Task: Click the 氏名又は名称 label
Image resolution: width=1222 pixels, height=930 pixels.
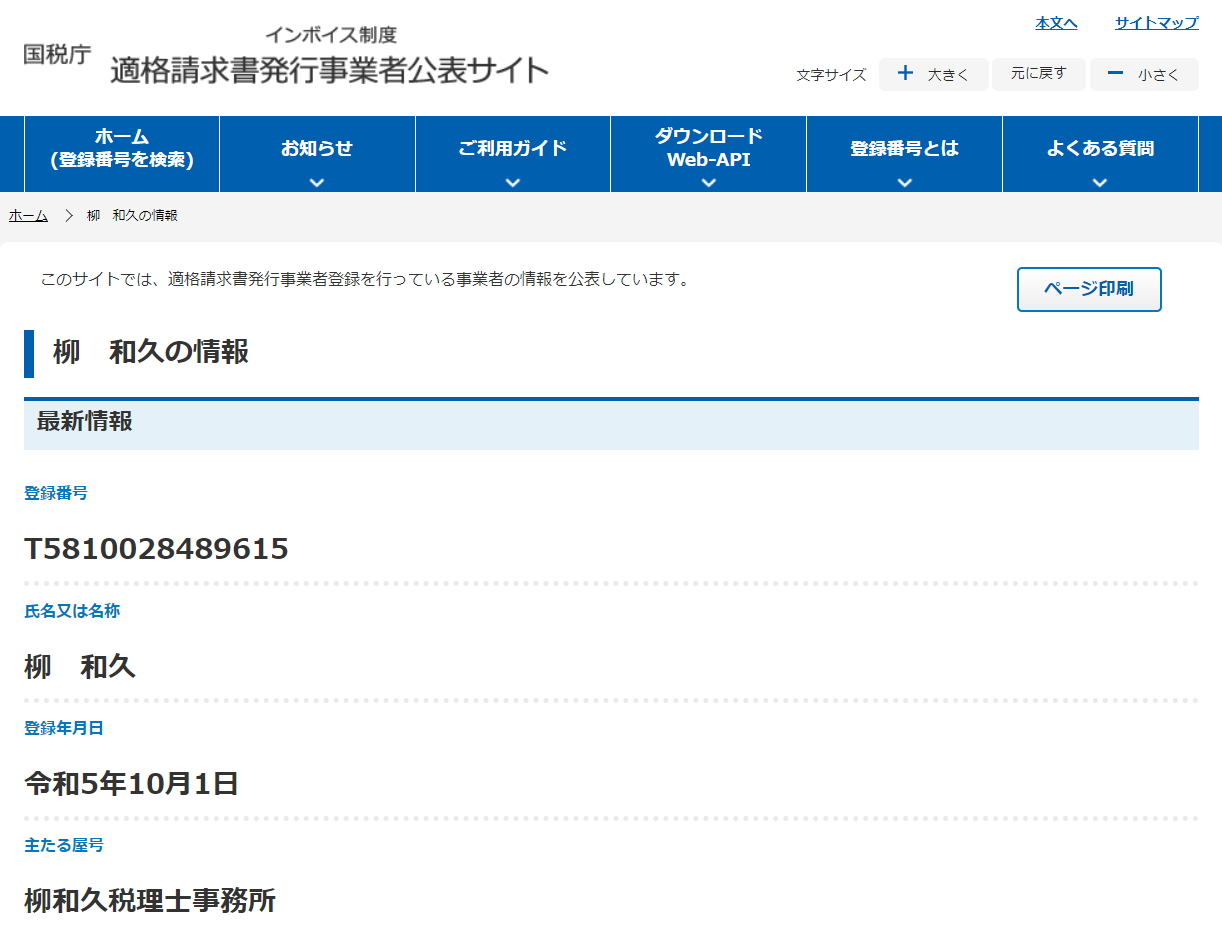Action: coord(72,611)
